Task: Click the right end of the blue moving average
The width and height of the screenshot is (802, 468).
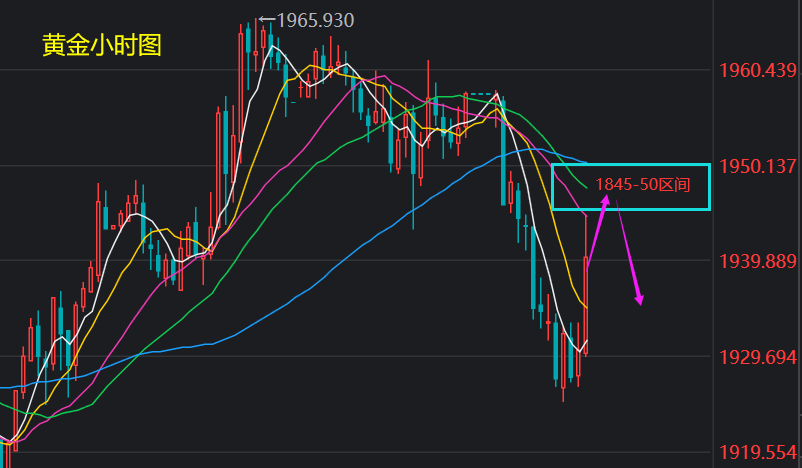Action: (x=588, y=163)
